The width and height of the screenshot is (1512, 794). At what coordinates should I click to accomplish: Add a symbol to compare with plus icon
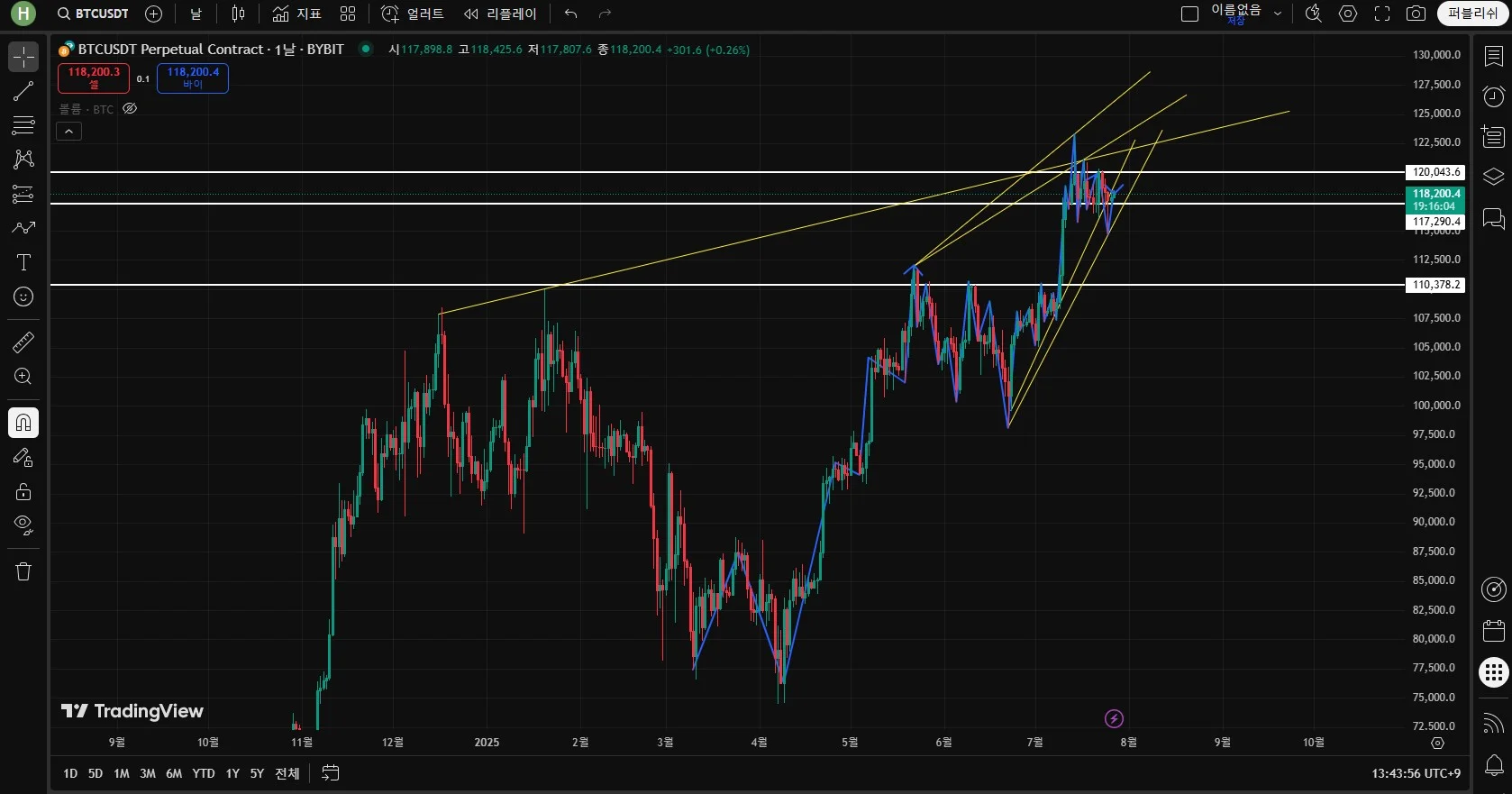pyautogui.click(x=153, y=14)
